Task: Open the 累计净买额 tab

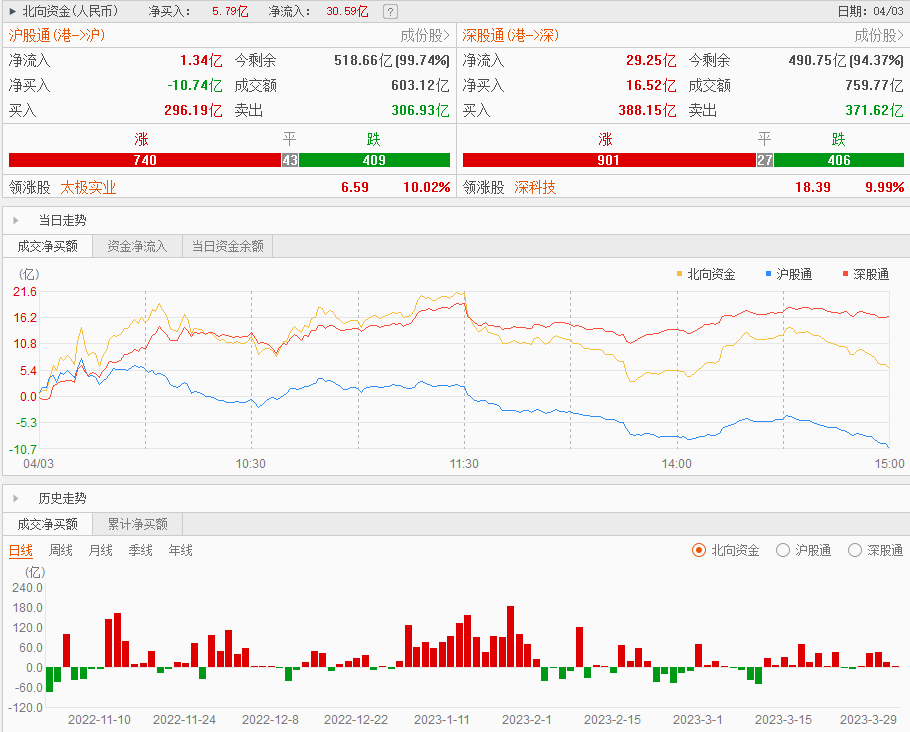Action: pos(137,524)
